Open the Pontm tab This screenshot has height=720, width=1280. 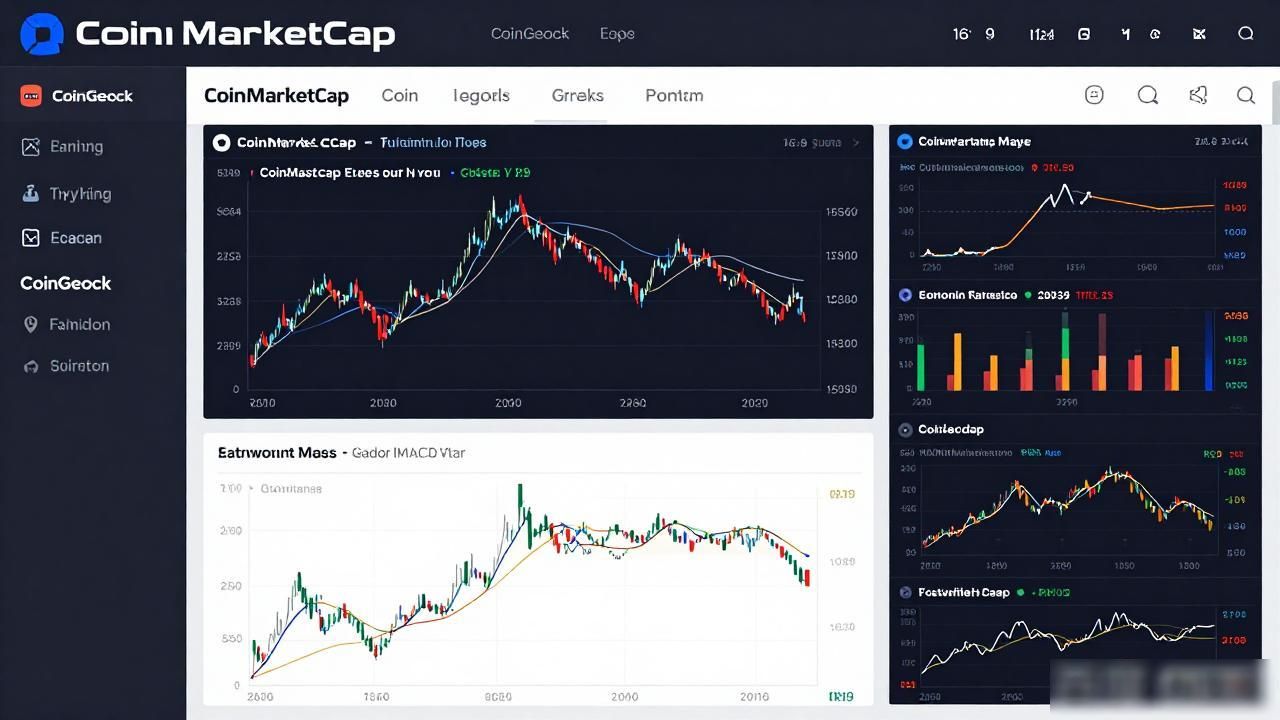(674, 96)
